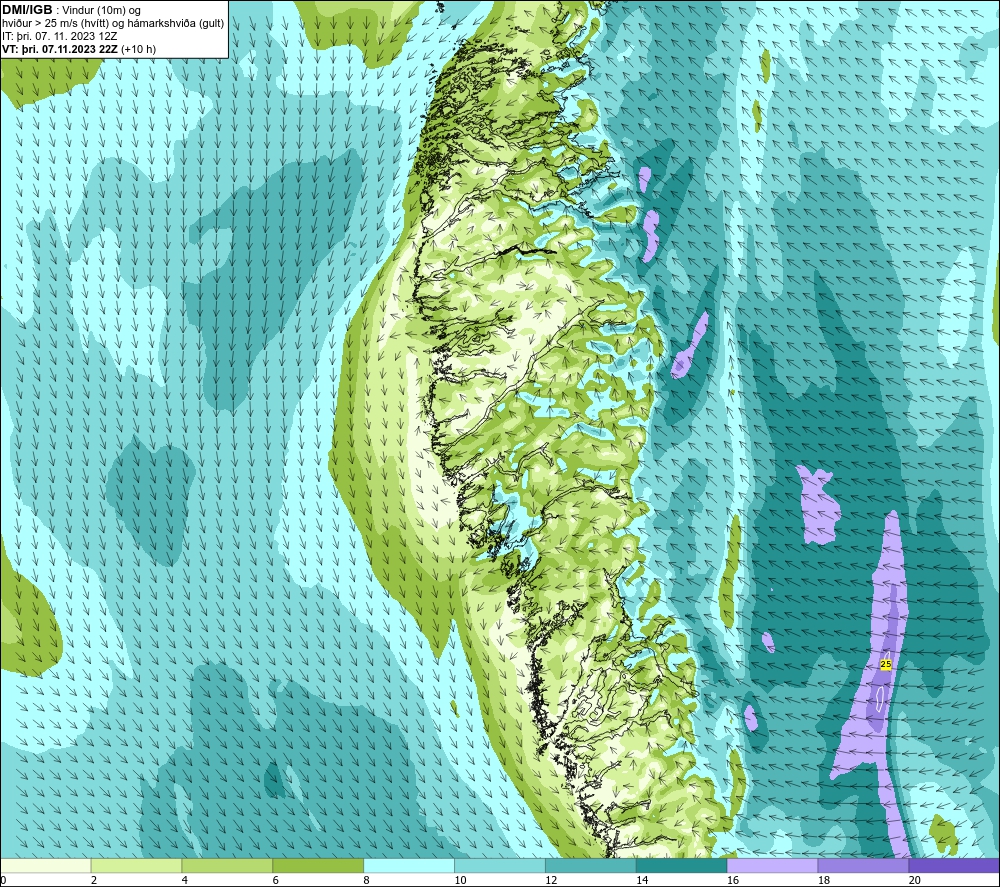Viewport: 1000px width, 887px height.
Task: Select the 0–2 m/s pale legend swatch
Action: tap(46, 865)
